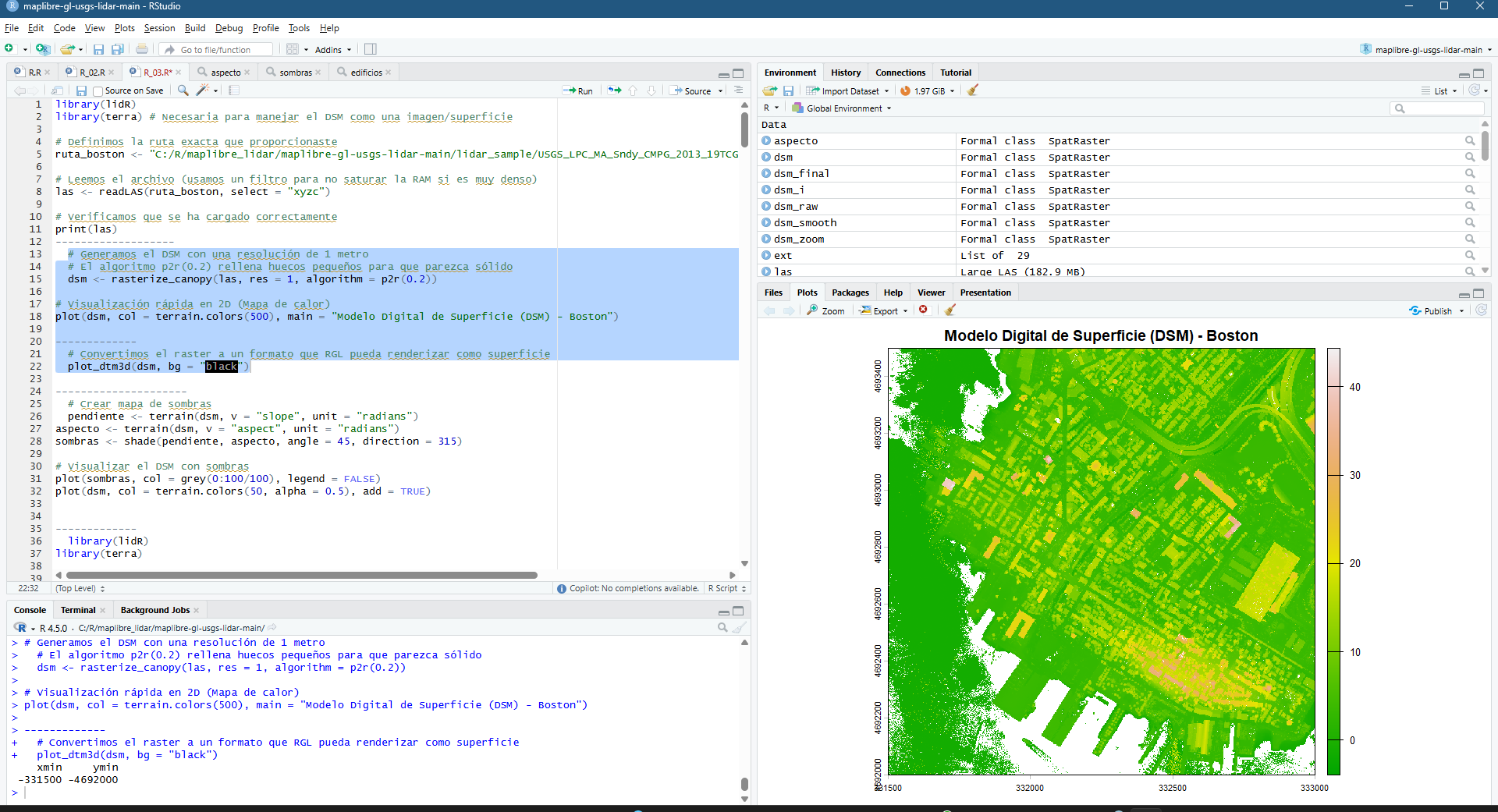This screenshot has width=1498, height=812.
Task: Save the current script with disk icon
Action: tap(81, 90)
